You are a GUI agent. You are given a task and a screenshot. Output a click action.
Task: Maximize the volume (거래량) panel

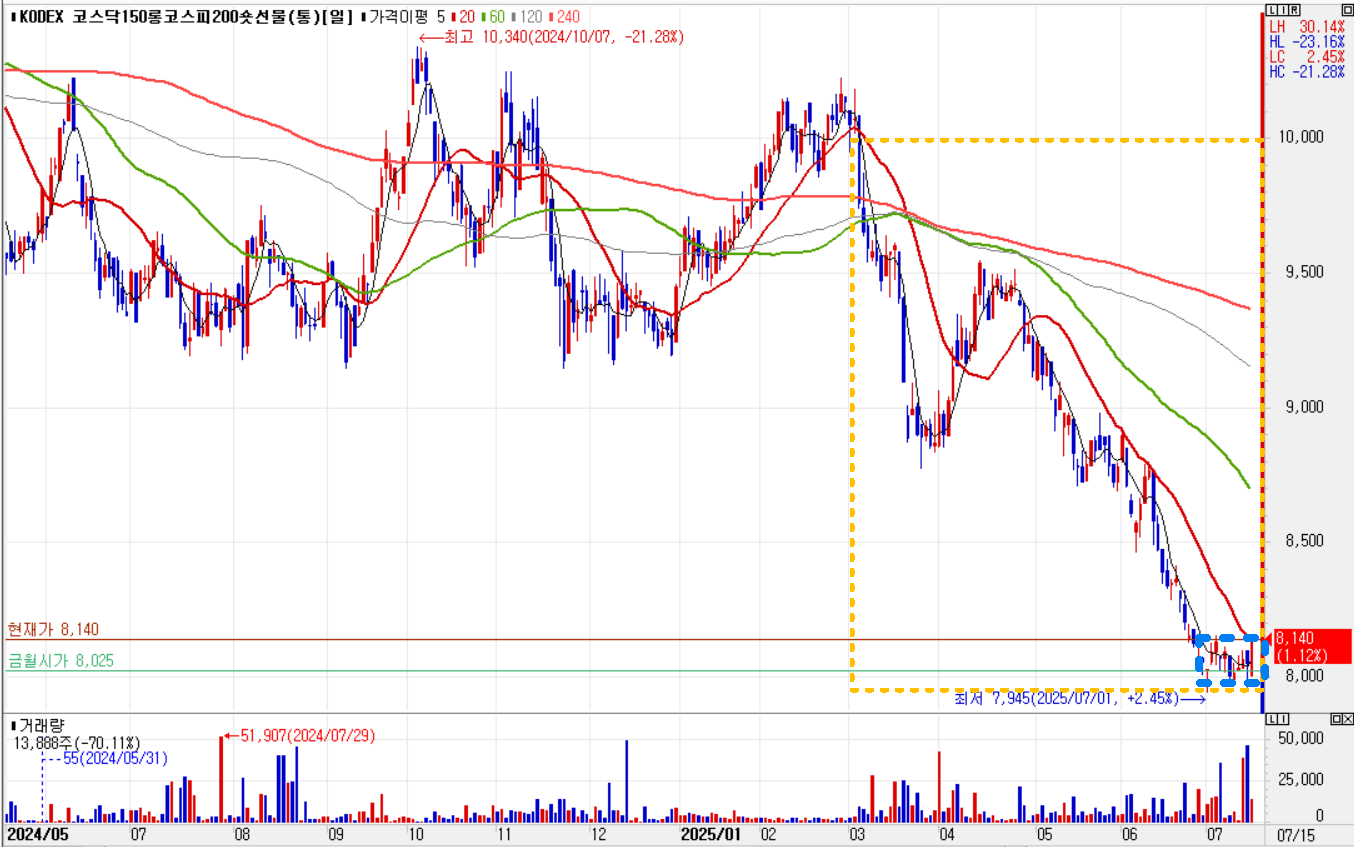(x=1335, y=719)
